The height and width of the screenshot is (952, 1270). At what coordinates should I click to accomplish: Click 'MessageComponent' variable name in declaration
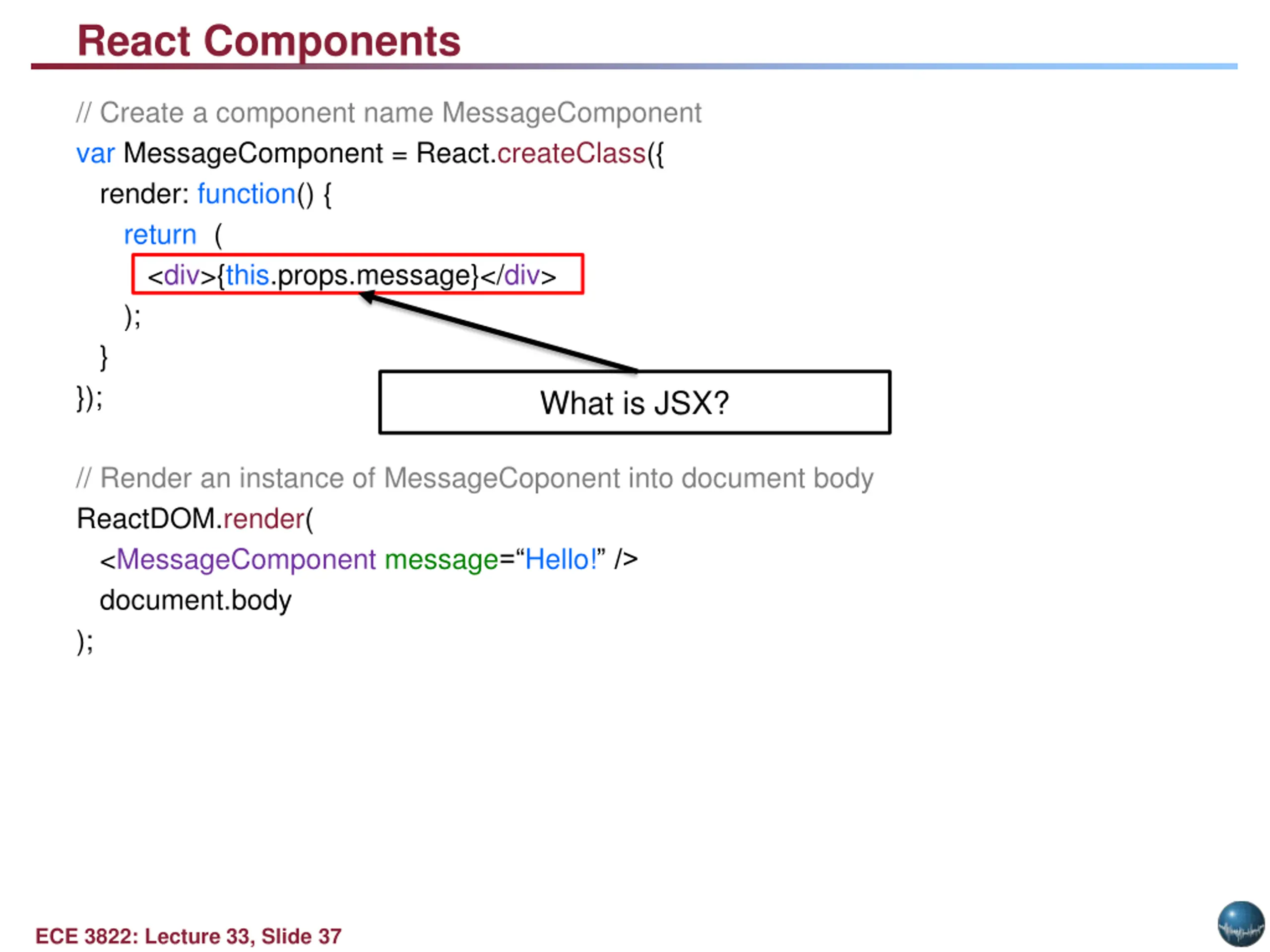[253, 154]
